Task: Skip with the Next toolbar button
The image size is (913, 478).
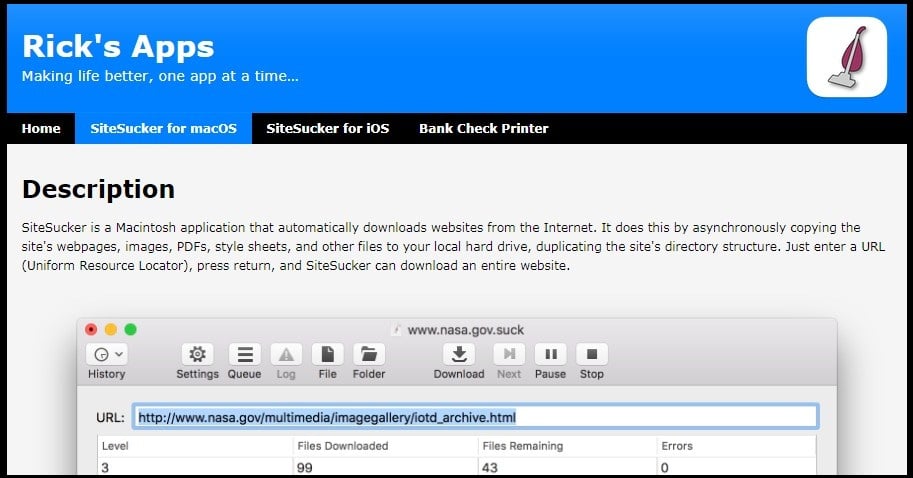Action: [509, 354]
